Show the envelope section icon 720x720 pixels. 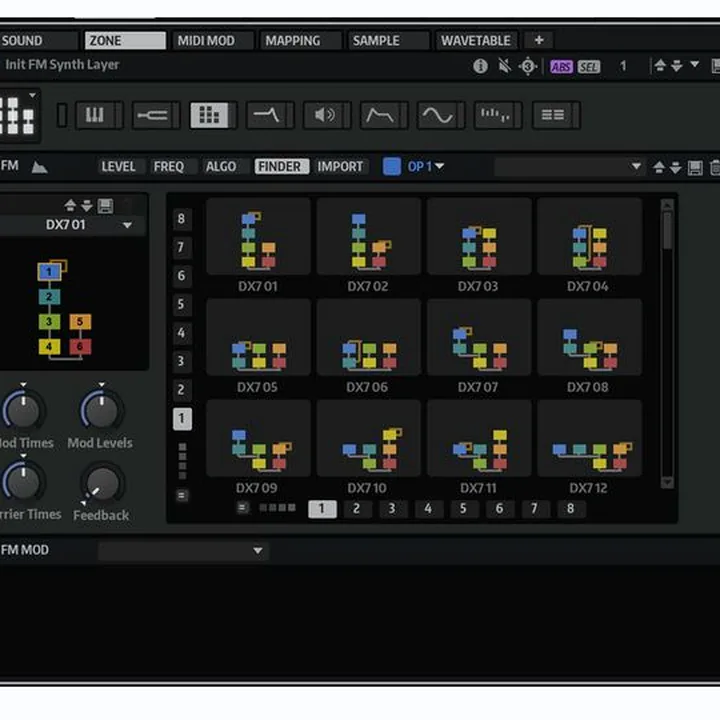(381, 115)
